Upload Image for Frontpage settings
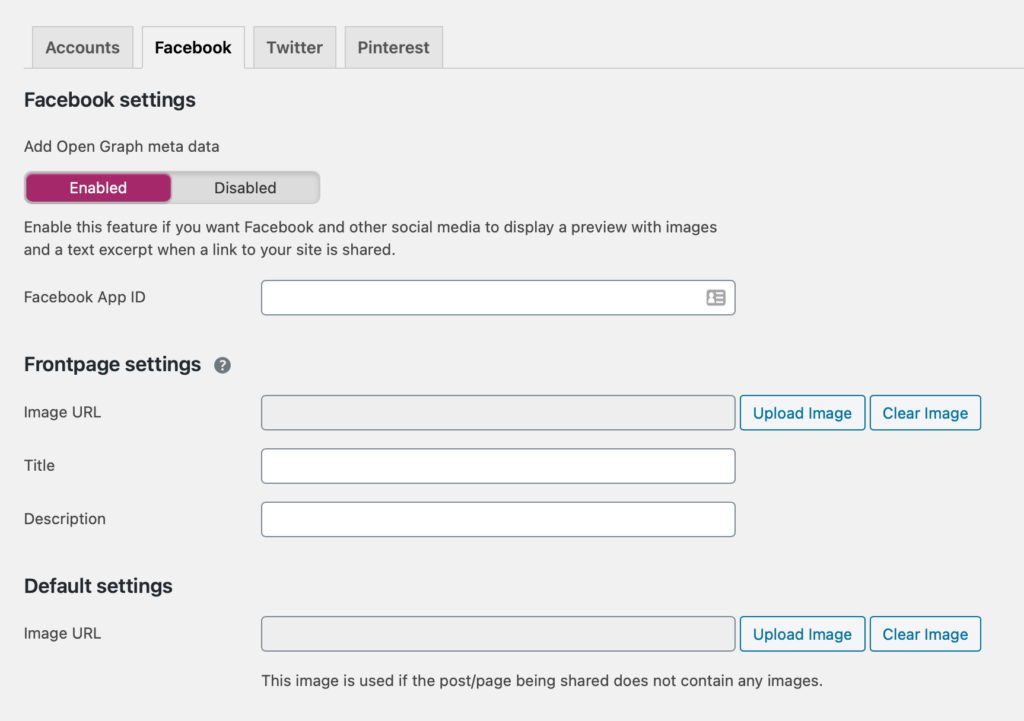Image resolution: width=1024 pixels, height=721 pixels. point(802,413)
